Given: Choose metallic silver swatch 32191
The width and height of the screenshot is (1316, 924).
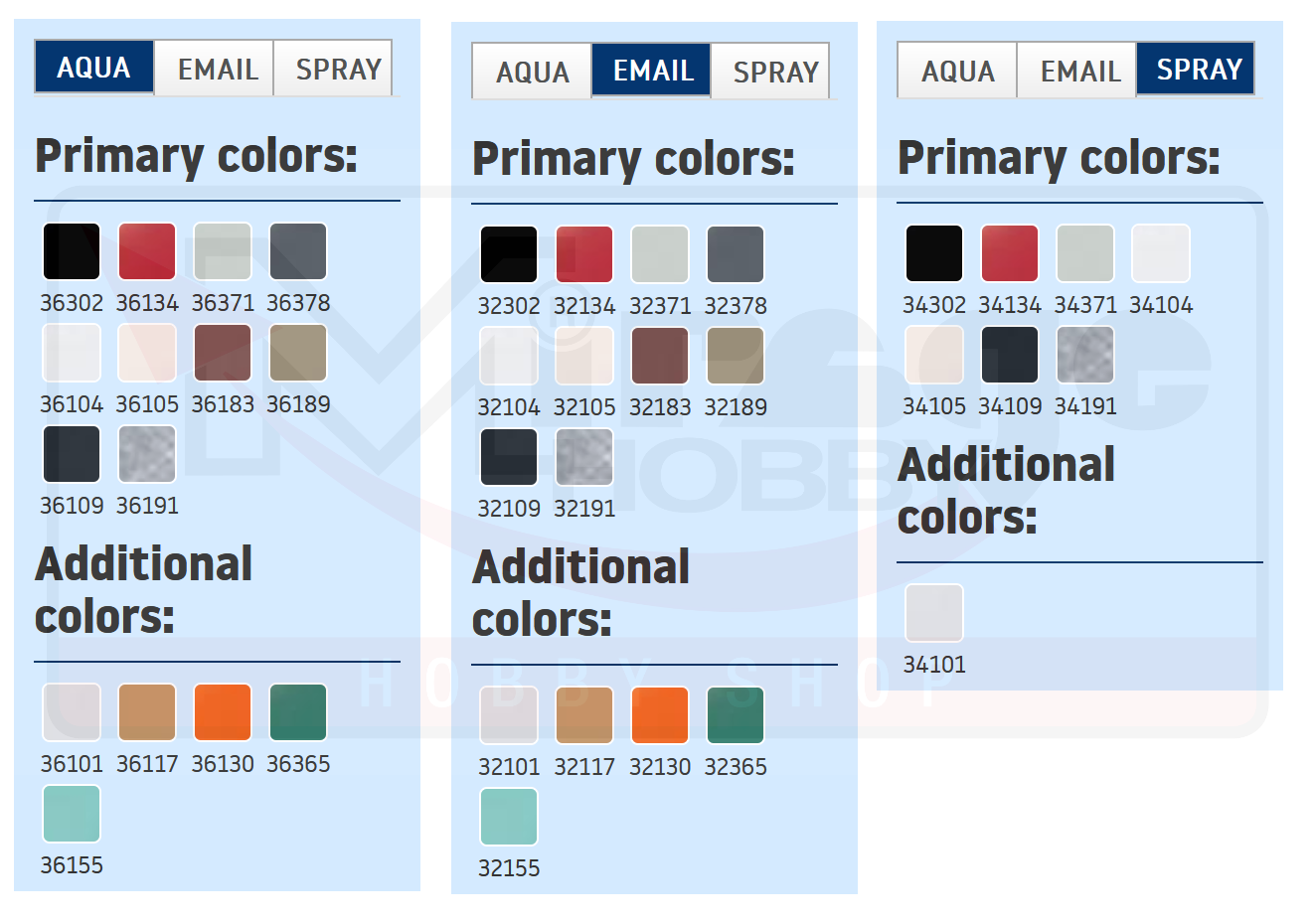Looking at the screenshot, I should click(x=584, y=457).
